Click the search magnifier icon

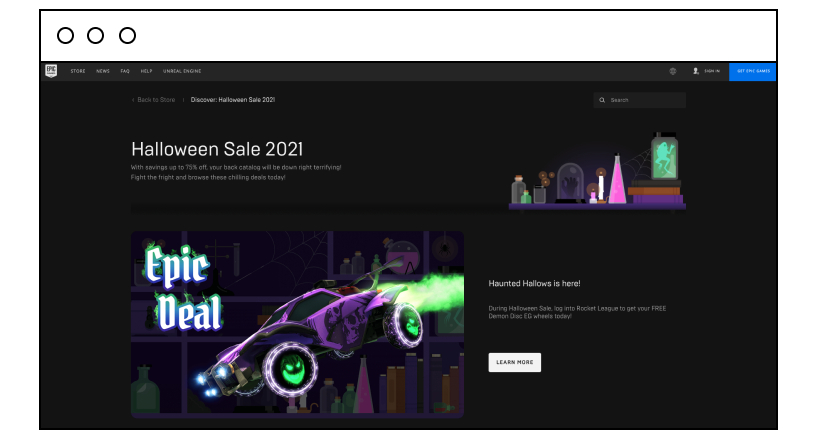(x=602, y=100)
